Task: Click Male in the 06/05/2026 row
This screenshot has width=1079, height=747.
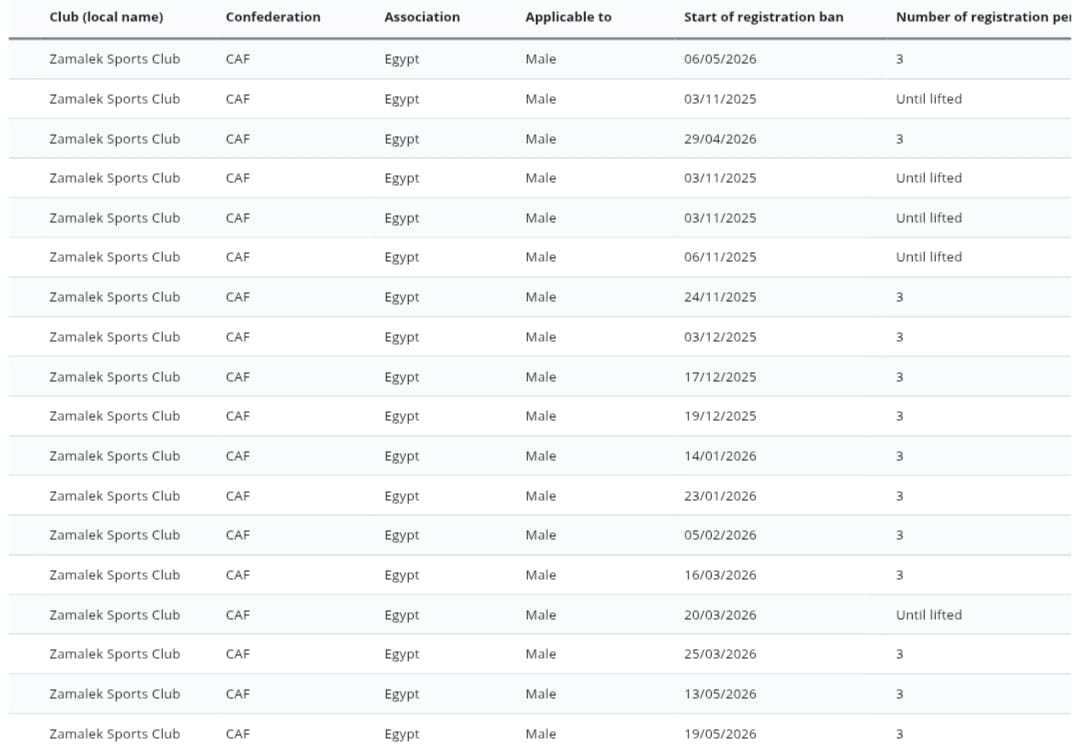Action: [x=540, y=59]
